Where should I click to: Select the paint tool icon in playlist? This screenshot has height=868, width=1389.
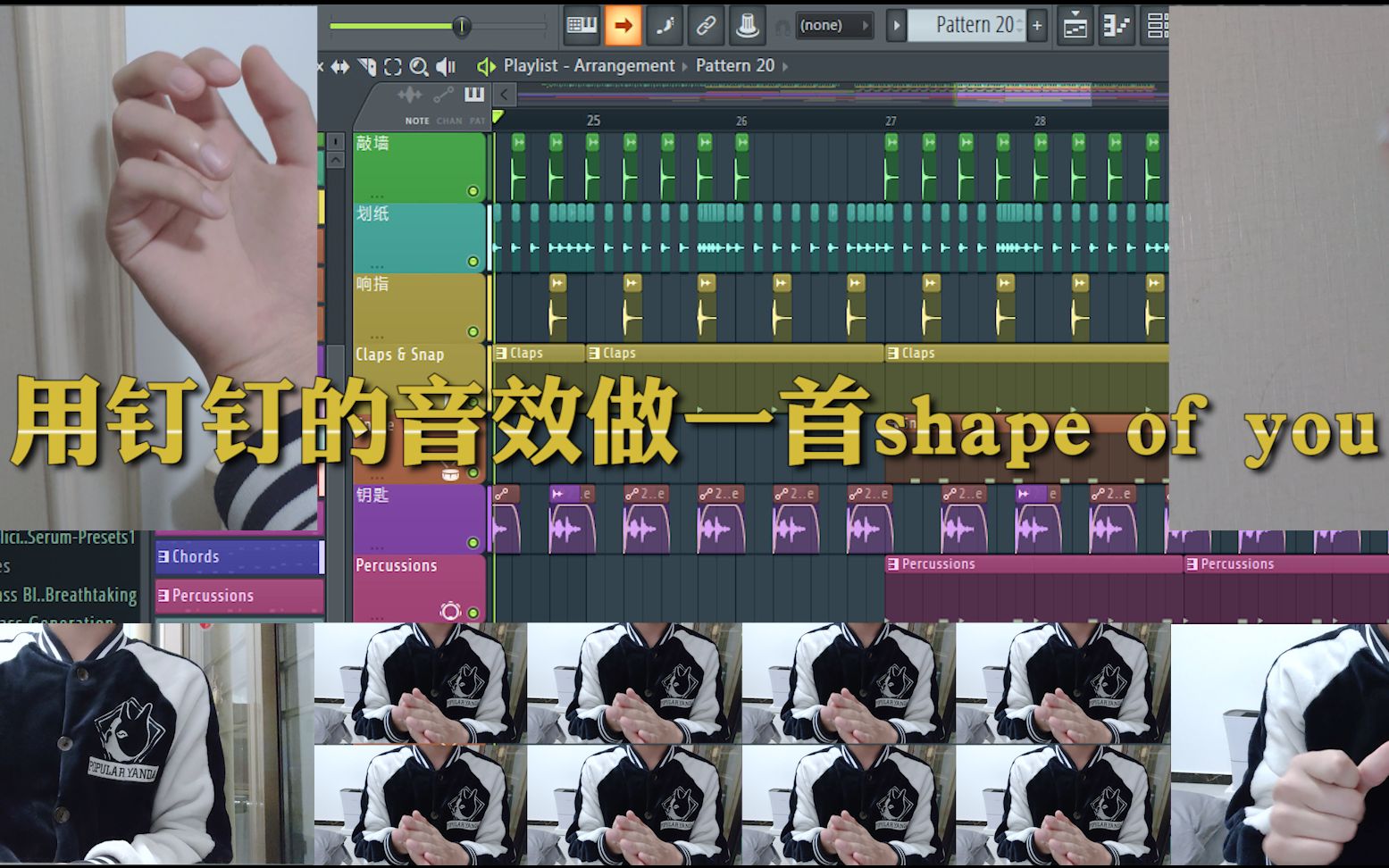click(367, 66)
